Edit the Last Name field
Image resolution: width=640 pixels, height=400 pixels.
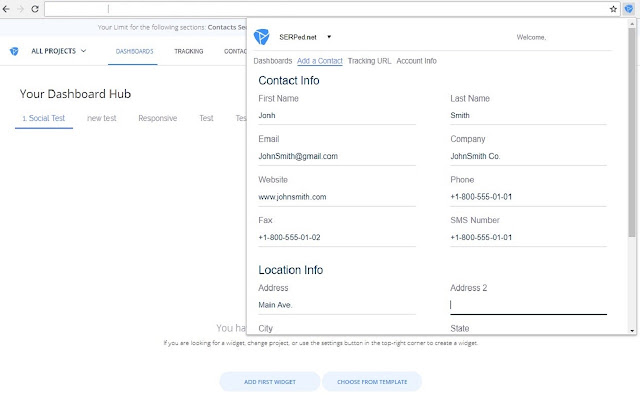(x=528, y=116)
